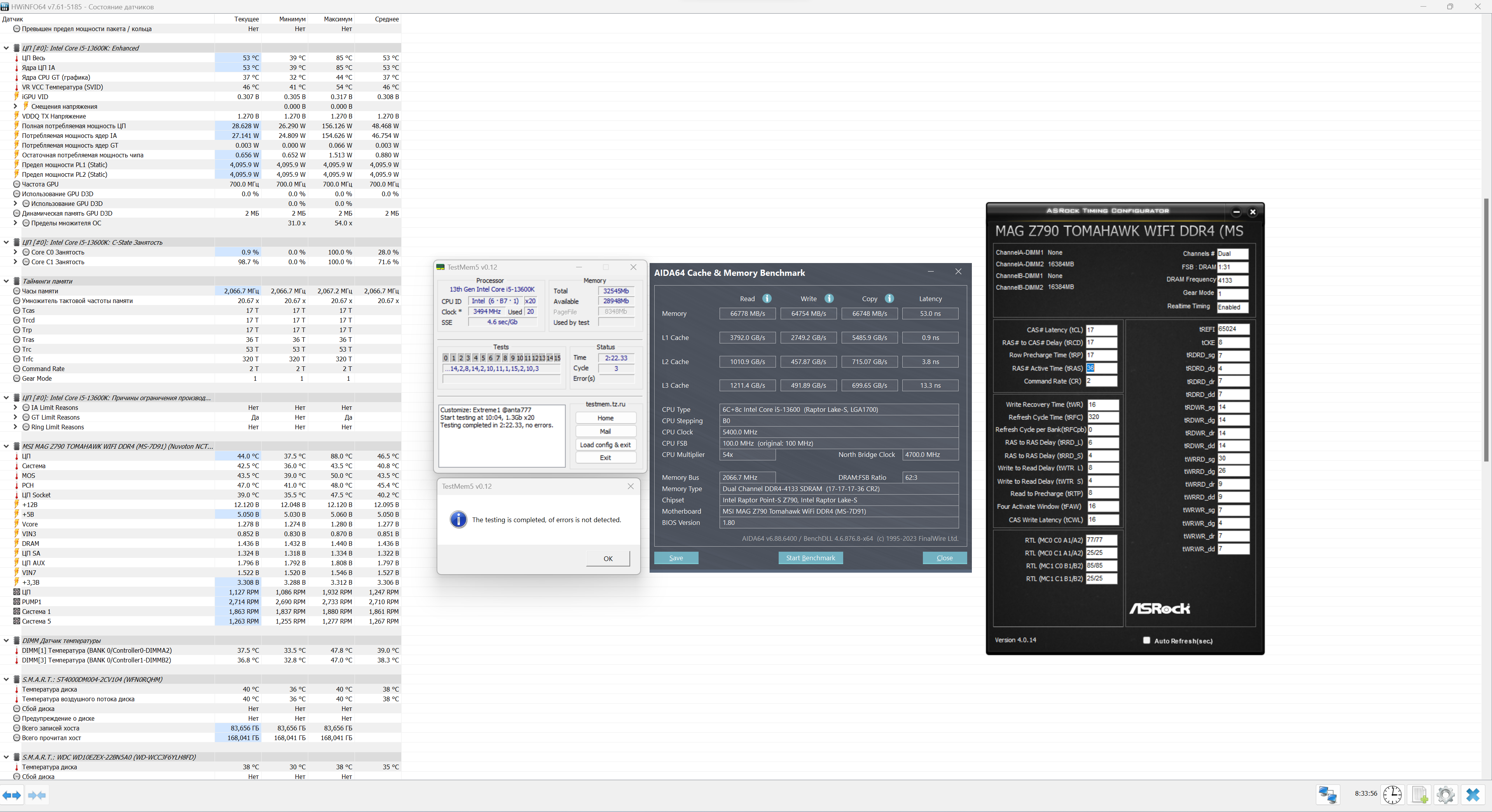The width and height of the screenshot is (1492, 812).
Task: Open HWiNFO remote network monitoring icon
Action: (1328, 794)
